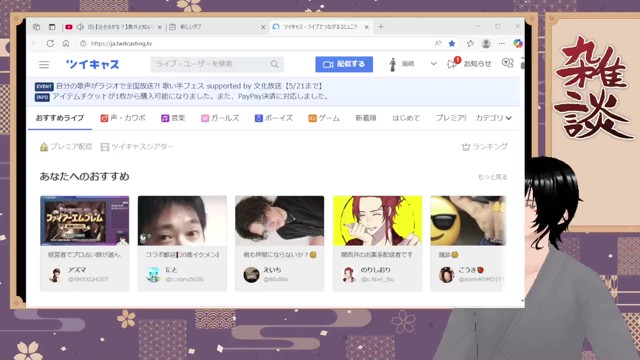Click stream title 関西弁のお薬系配信者です

tap(377, 255)
